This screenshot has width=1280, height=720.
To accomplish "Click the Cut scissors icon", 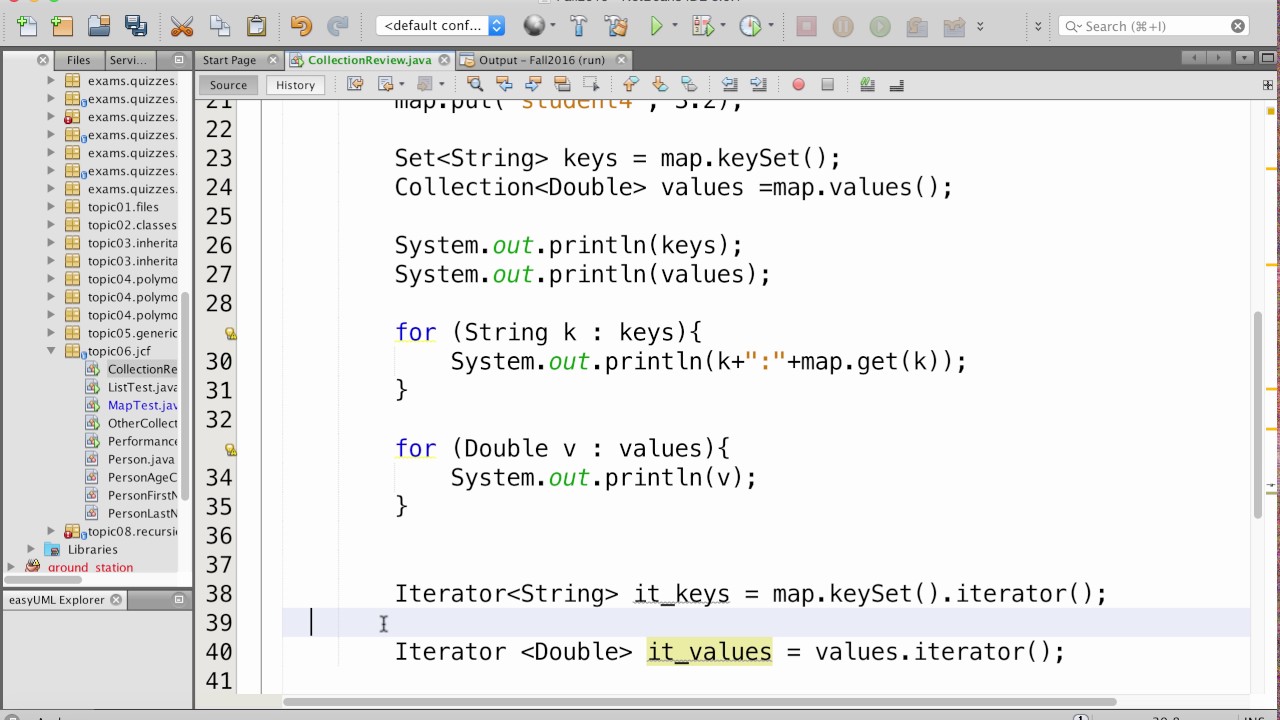I will pyautogui.click(x=182, y=26).
